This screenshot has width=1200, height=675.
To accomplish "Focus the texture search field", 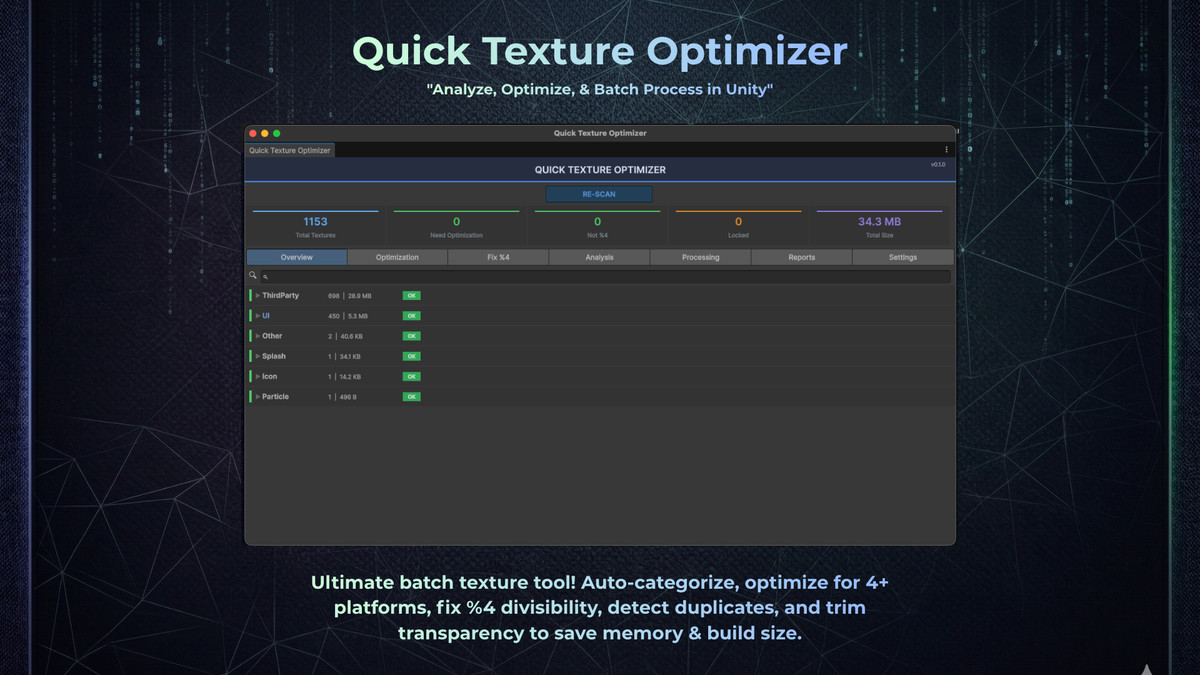I will coord(605,276).
